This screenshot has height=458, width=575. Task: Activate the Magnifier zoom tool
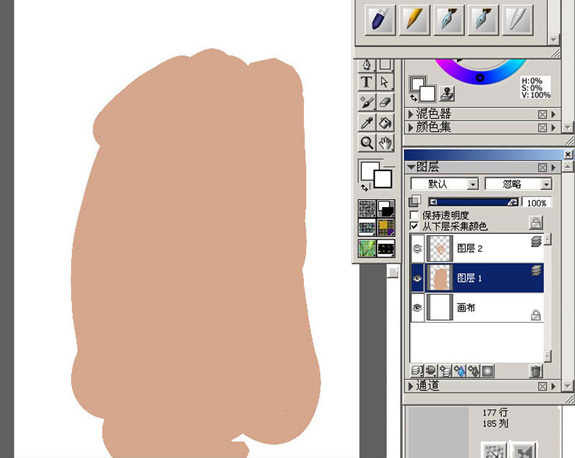tap(367, 143)
